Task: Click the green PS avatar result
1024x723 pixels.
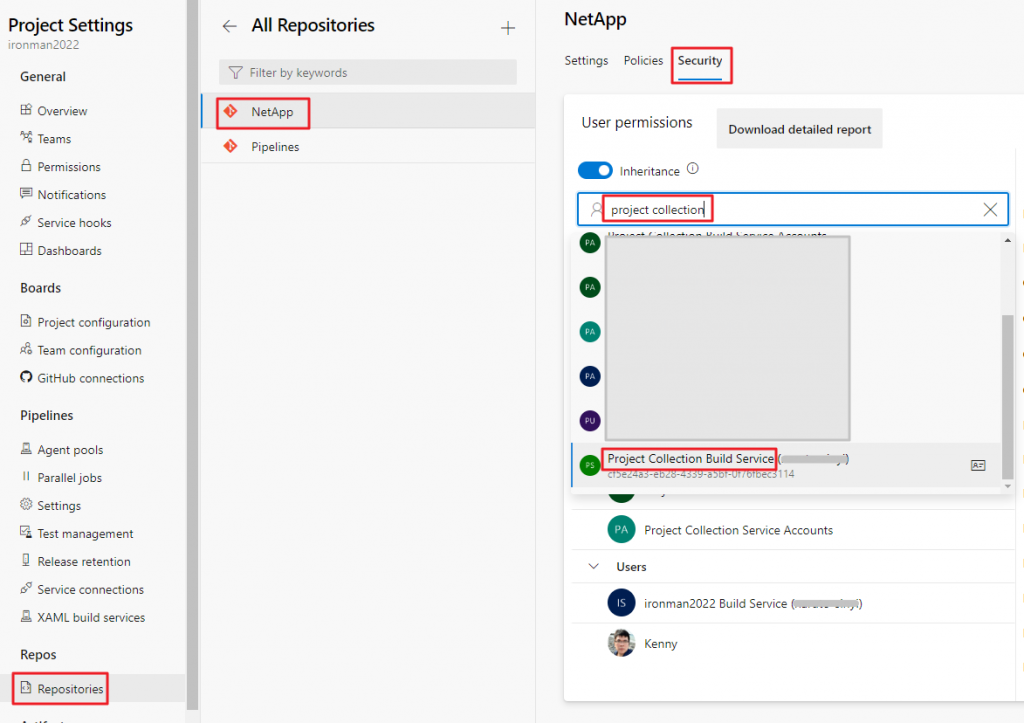Action: click(x=590, y=465)
